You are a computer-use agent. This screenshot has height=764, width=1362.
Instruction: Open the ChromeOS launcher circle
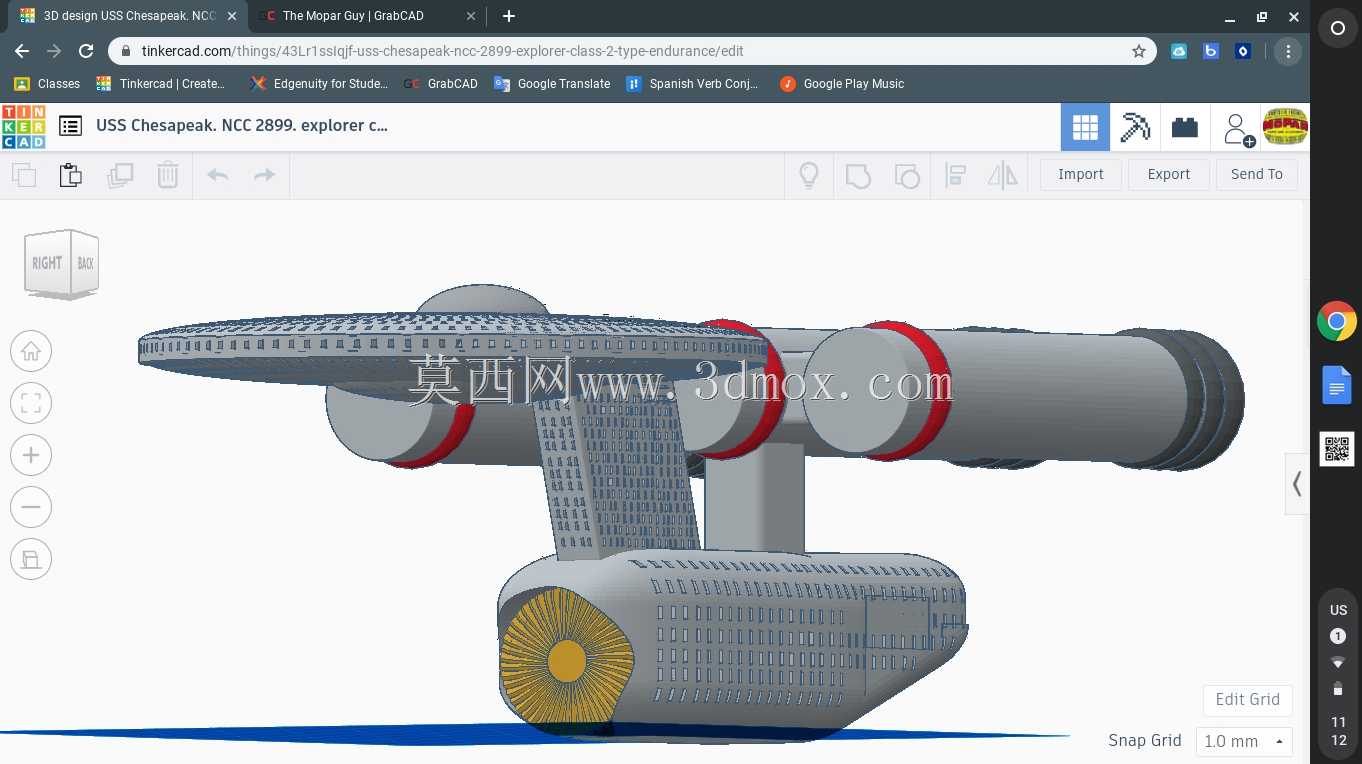1338,29
